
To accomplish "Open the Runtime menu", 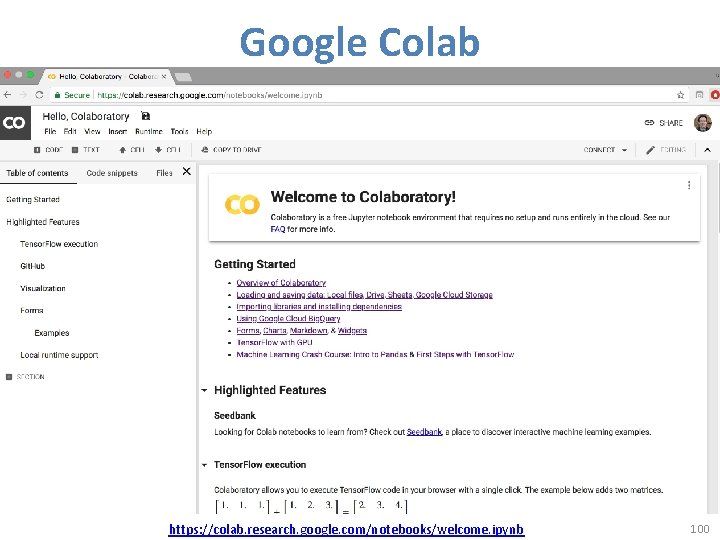I will pyautogui.click(x=149, y=131).
